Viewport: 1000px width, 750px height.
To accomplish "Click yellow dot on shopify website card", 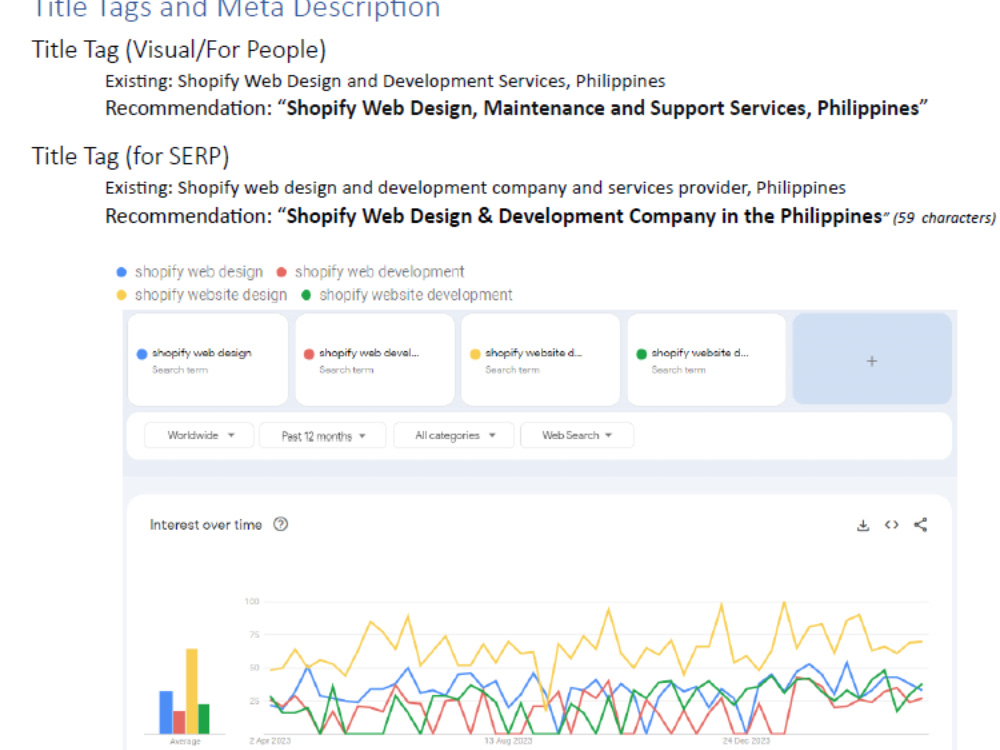I will [x=475, y=354].
